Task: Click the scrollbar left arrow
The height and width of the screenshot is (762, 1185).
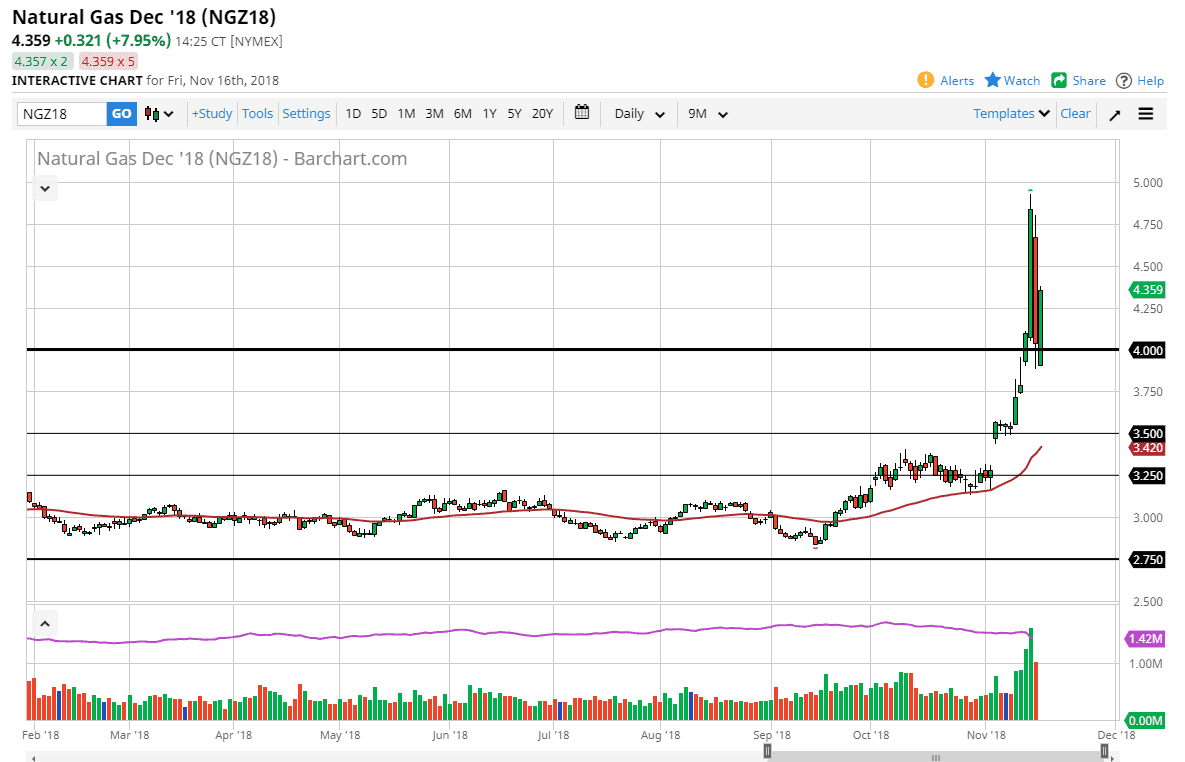Action: (x=33, y=757)
